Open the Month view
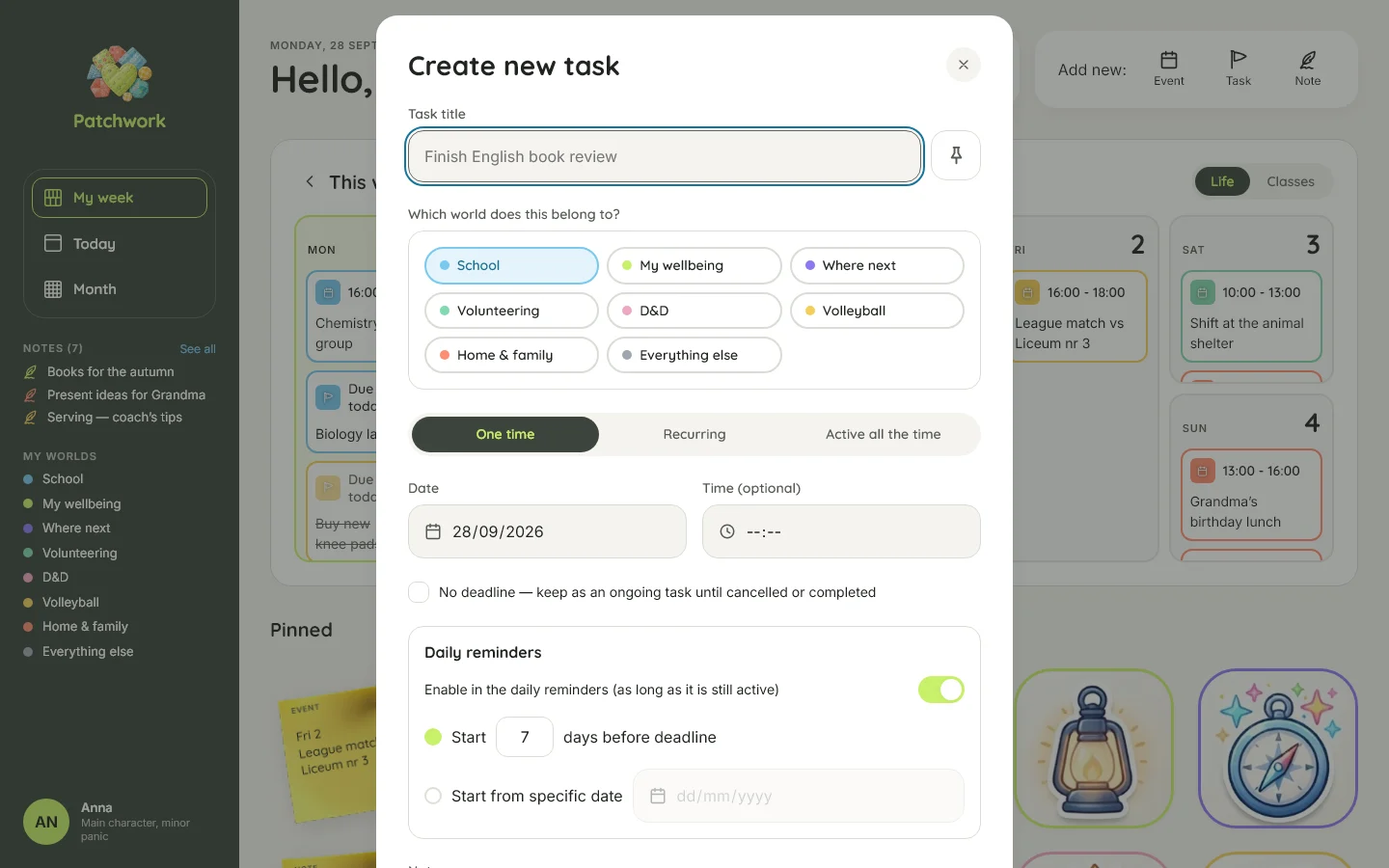1389x868 pixels. 120,289
